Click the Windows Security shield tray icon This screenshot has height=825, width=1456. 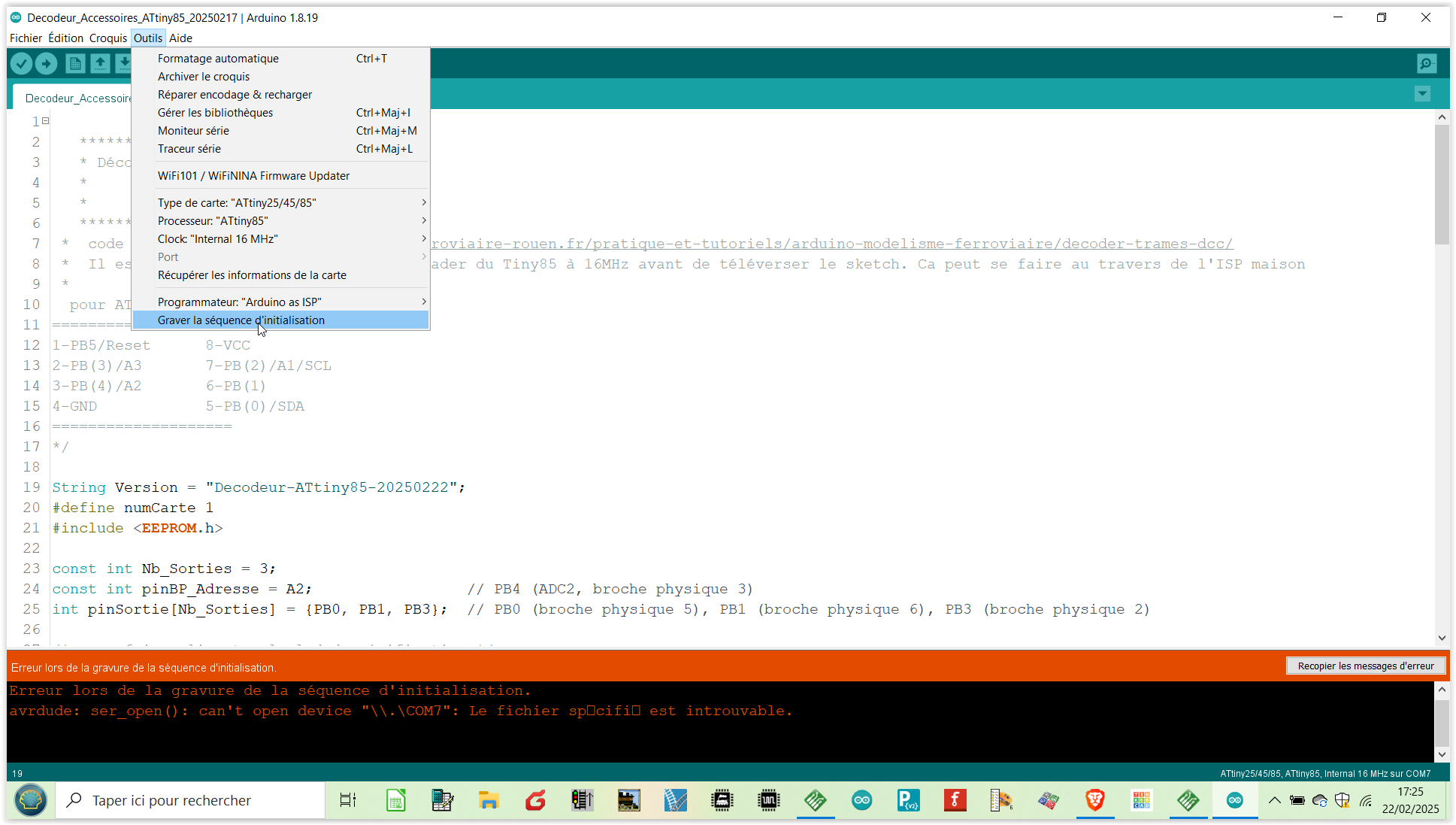pos(1342,800)
